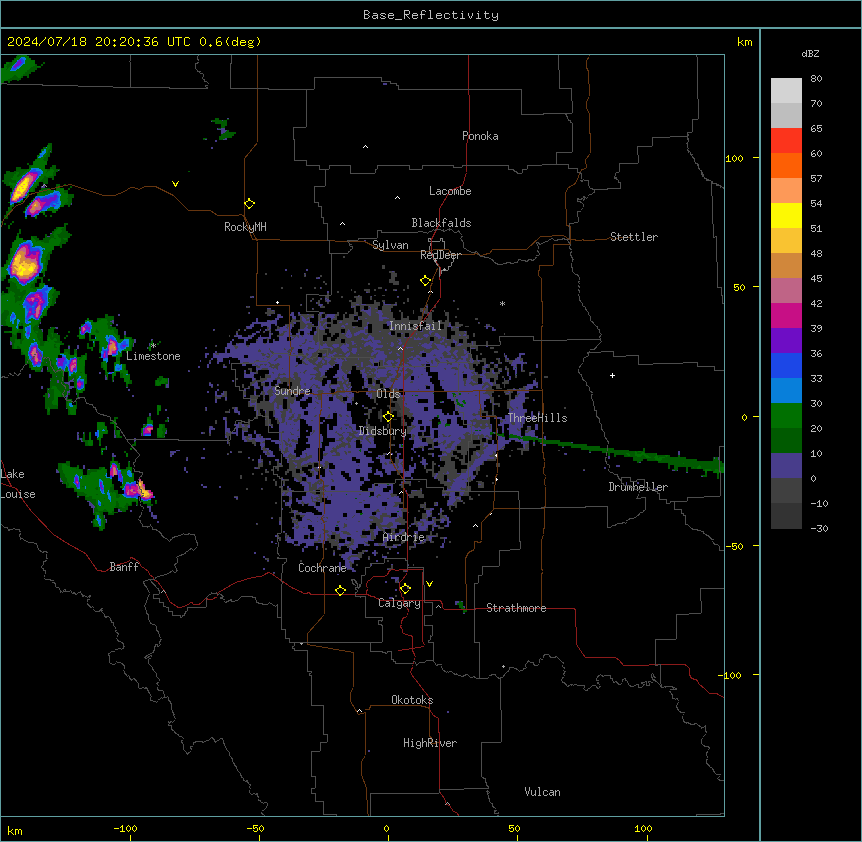Screen dimensions: 862x842
Task: Click the Limestone label
Action: pyautogui.click(x=153, y=356)
